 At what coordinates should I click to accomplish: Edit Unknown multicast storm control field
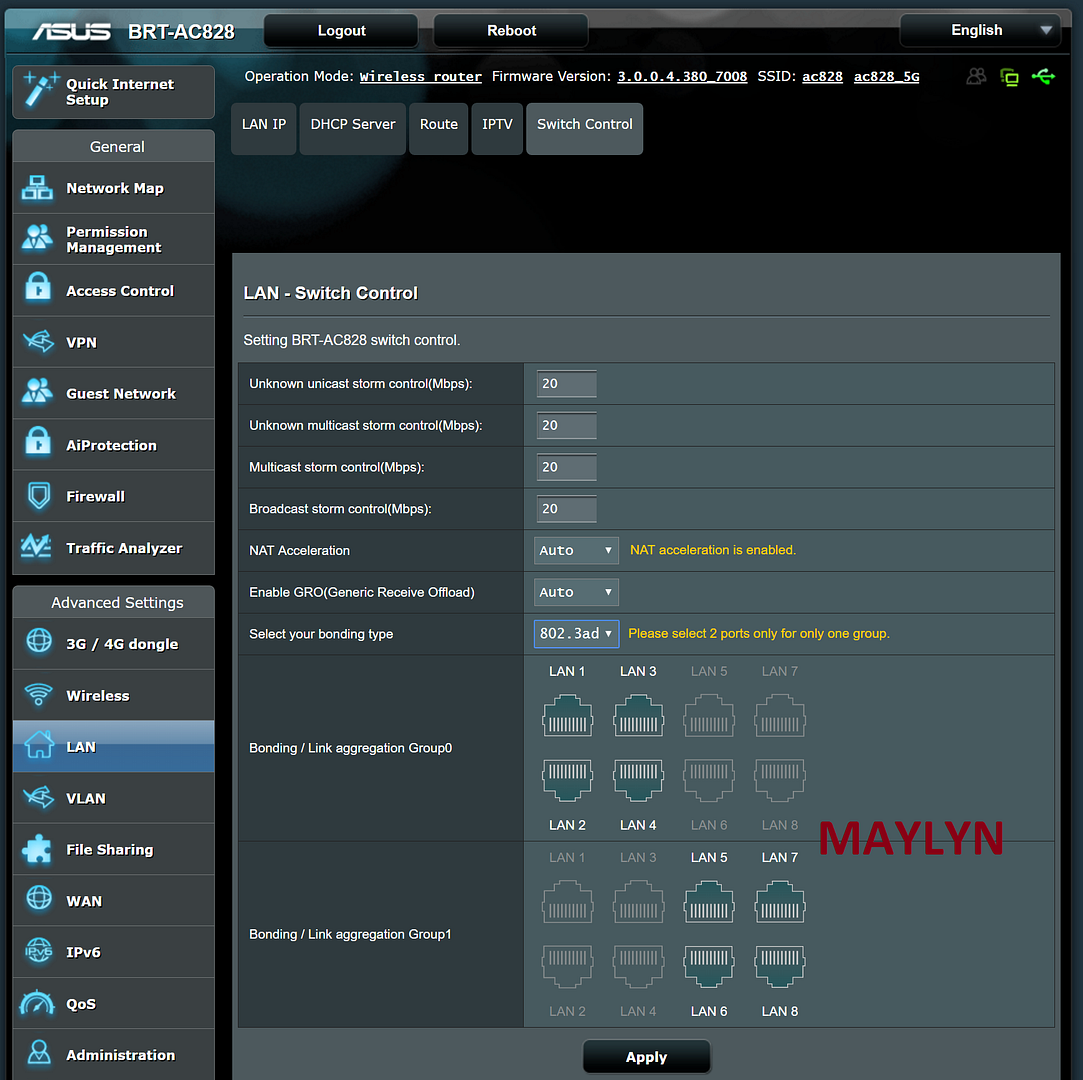tap(566, 425)
